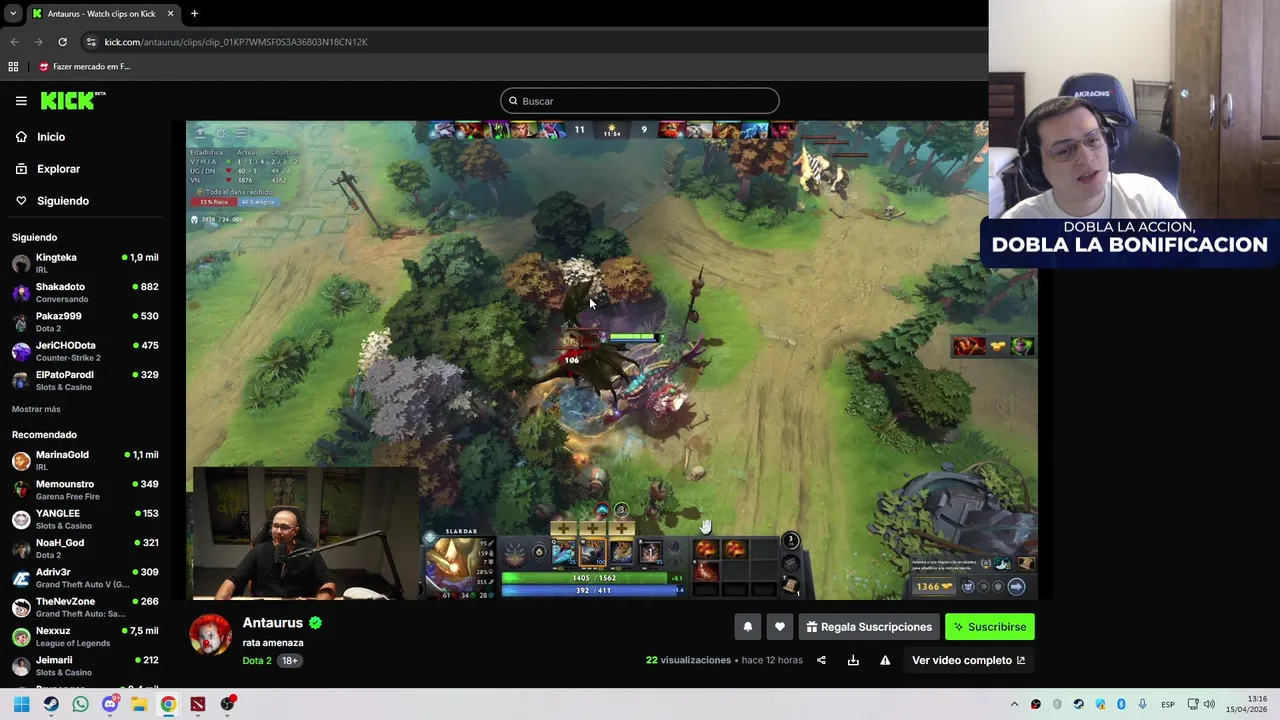The height and width of the screenshot is (720, 1280).
Task: Open the NoaH_God recommended channel
Action: pyautogui.click(x=85, y=548)
